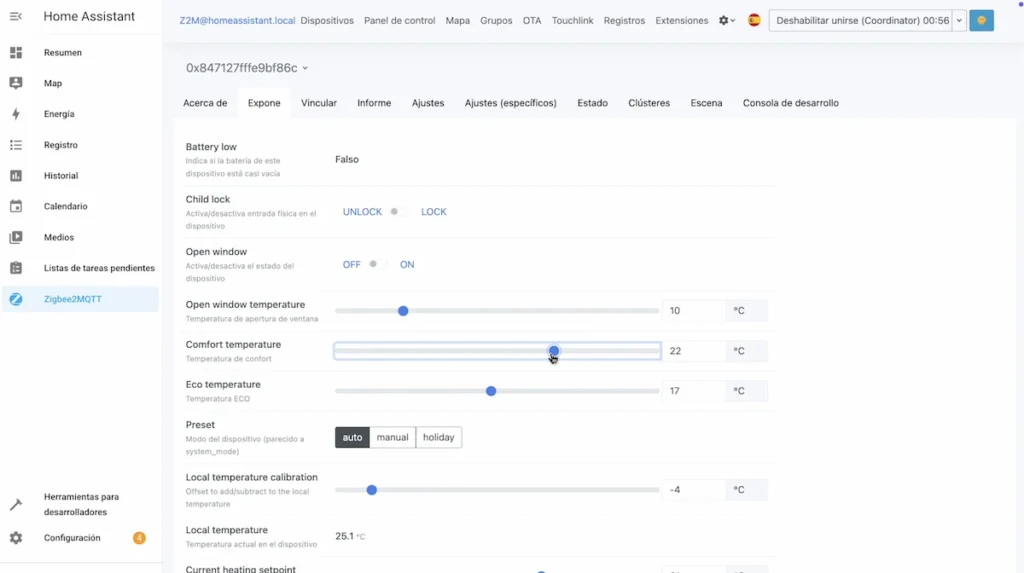Select the auto preset
Screen dimensions: 1024x573
(352, 437)
